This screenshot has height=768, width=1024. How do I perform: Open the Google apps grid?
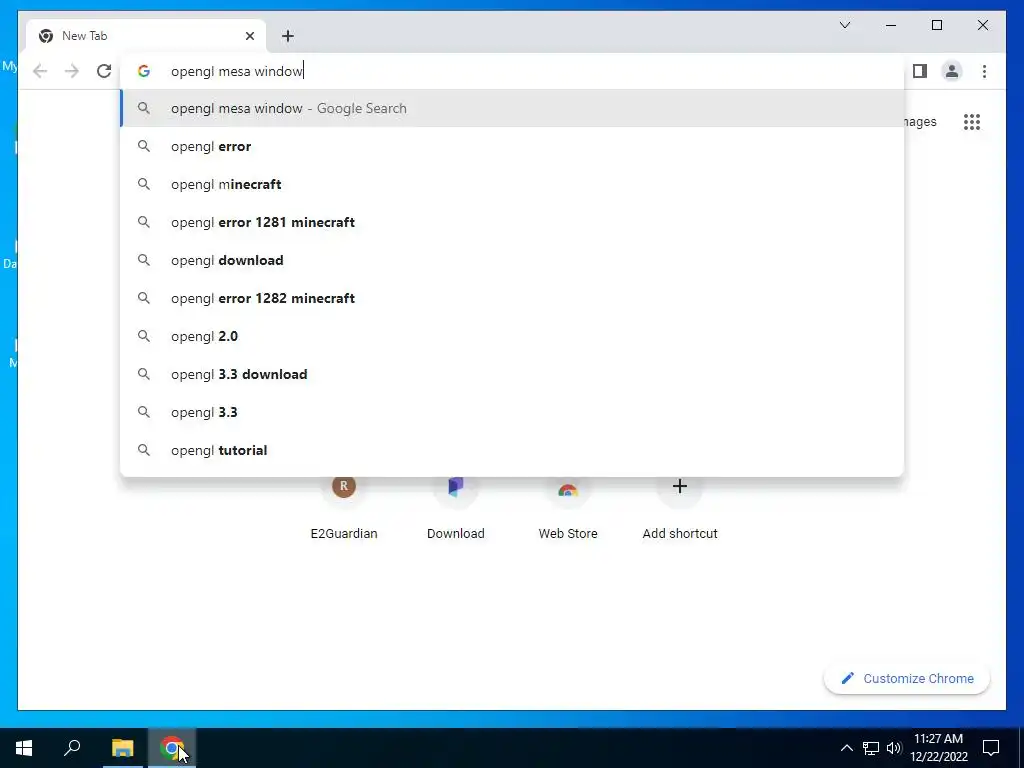(x=972, y=122)
